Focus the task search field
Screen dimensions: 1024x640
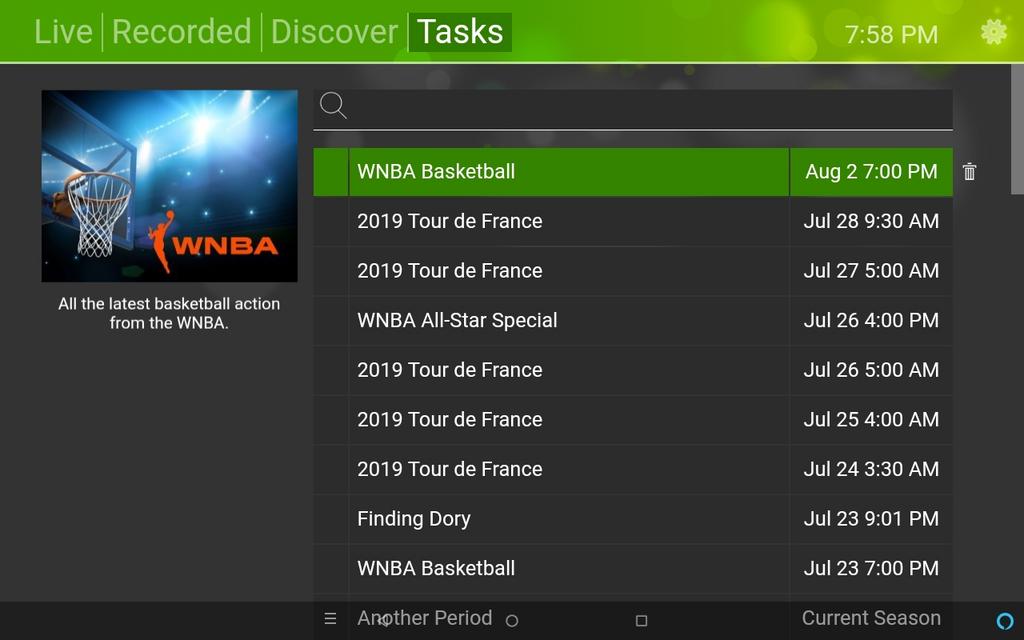pos(633,109)
